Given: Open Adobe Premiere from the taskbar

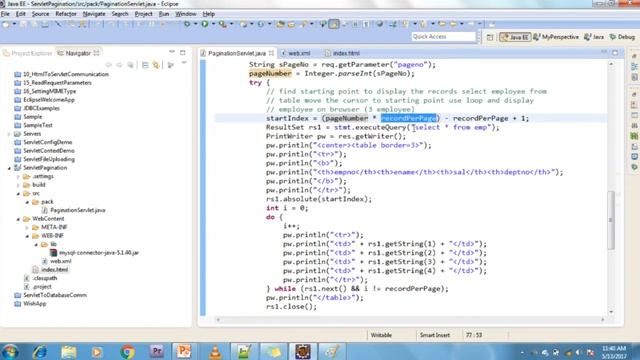Looking at the screenshot, I should [157, 351].
